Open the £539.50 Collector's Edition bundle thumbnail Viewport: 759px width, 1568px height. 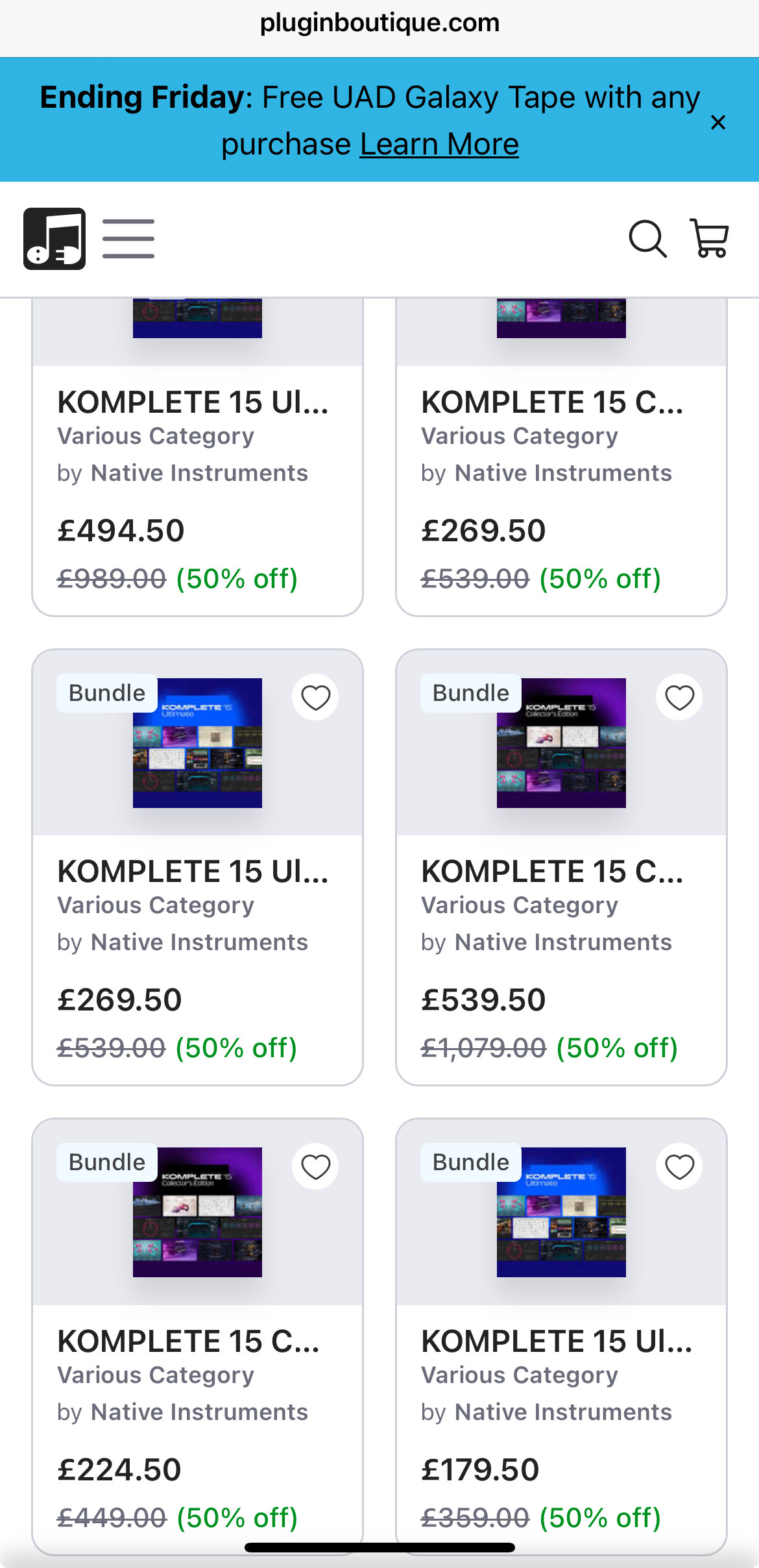[x=561, y=743]
